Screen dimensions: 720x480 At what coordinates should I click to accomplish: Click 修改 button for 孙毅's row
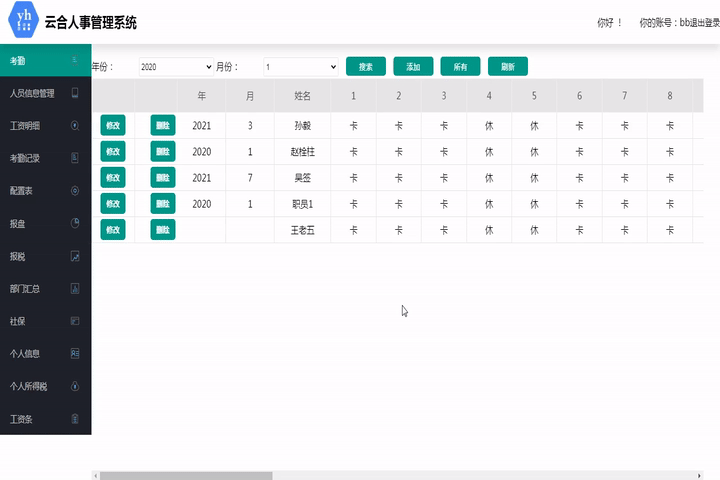point(113,126)
